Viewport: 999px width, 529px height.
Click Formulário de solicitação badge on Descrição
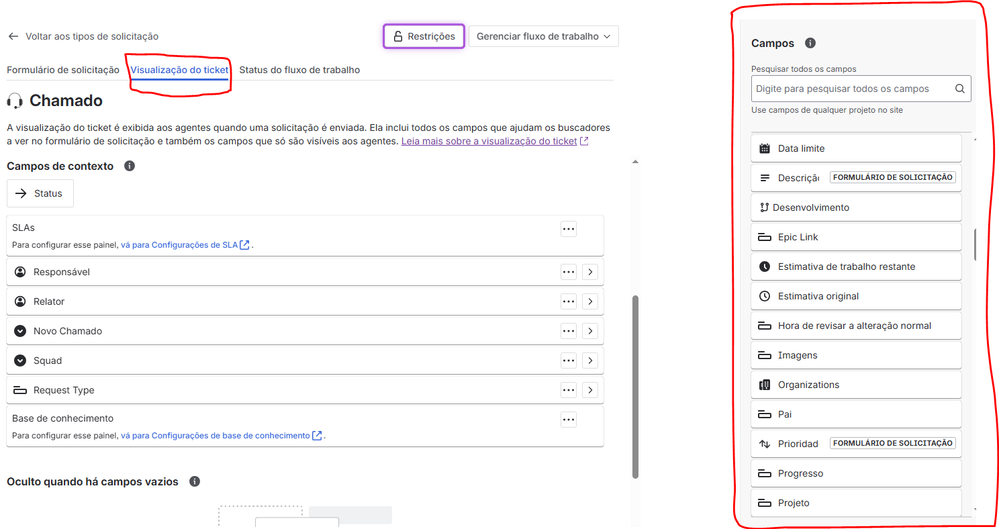tap(893, 177)
